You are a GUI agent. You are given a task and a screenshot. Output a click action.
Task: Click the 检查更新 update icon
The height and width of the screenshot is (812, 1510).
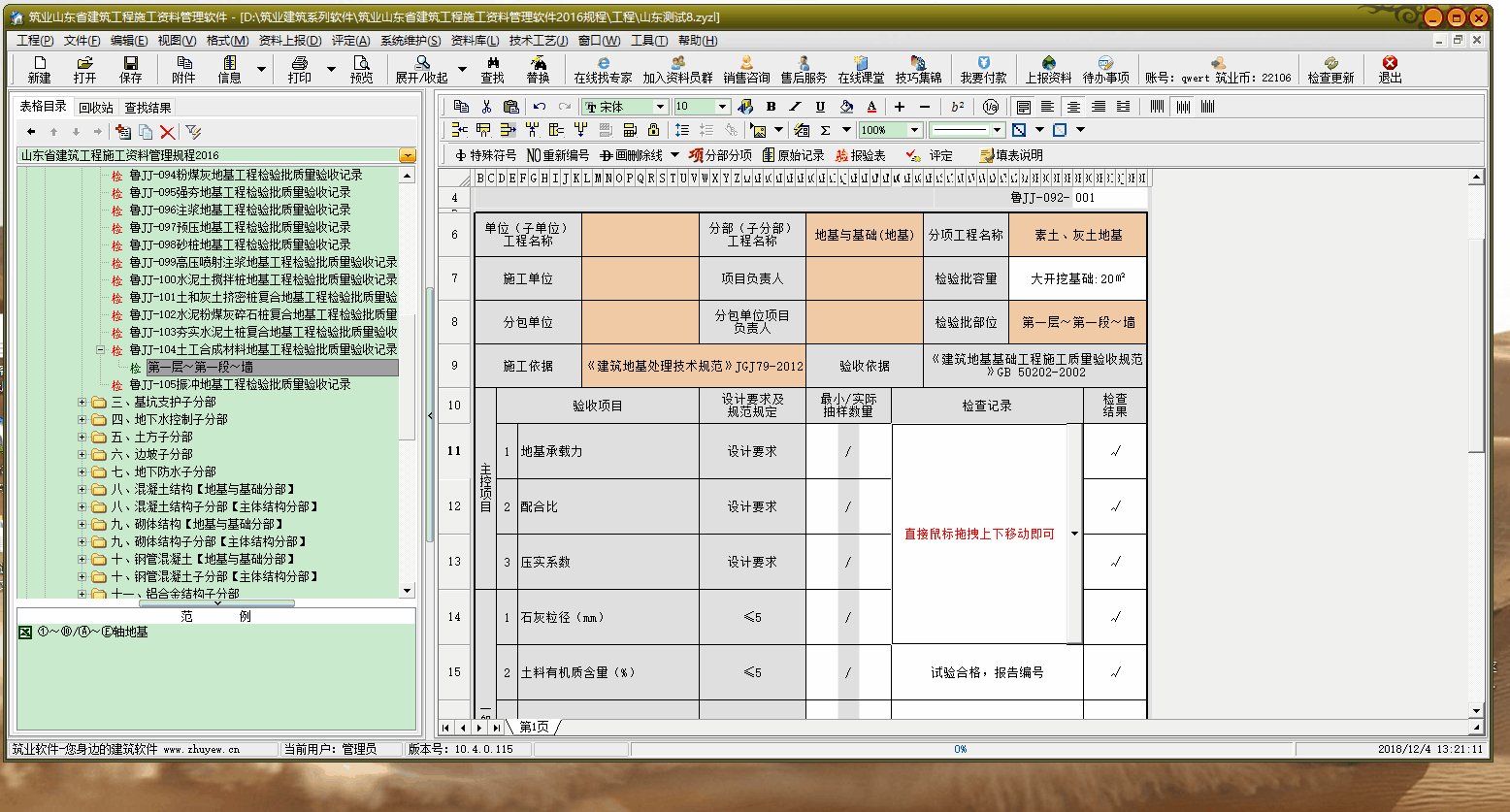pos(1329,69)
